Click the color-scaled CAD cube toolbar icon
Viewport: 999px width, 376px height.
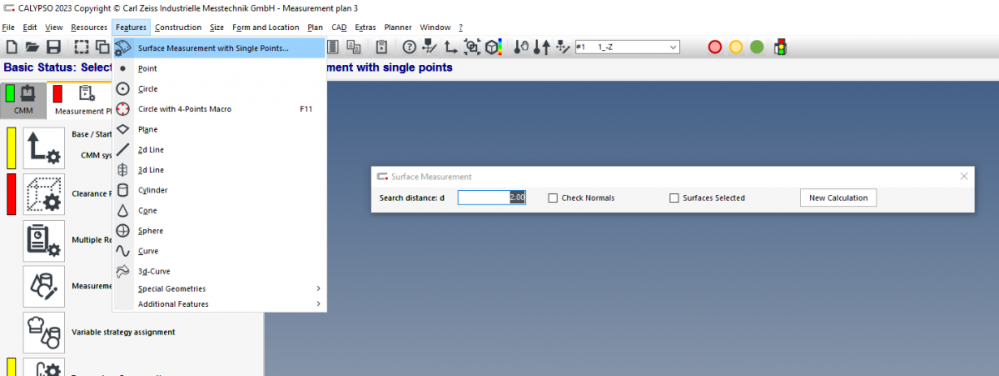tap(493, 47)
